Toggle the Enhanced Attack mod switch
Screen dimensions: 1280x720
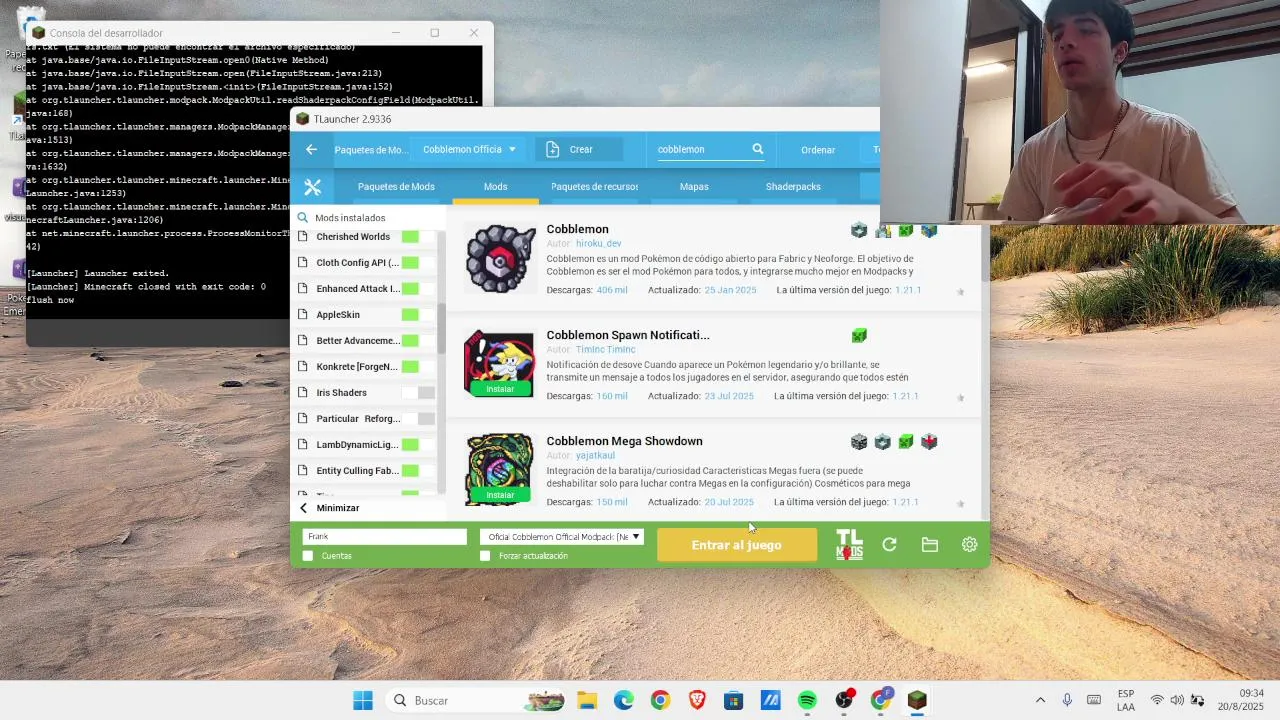click(418, 289)
